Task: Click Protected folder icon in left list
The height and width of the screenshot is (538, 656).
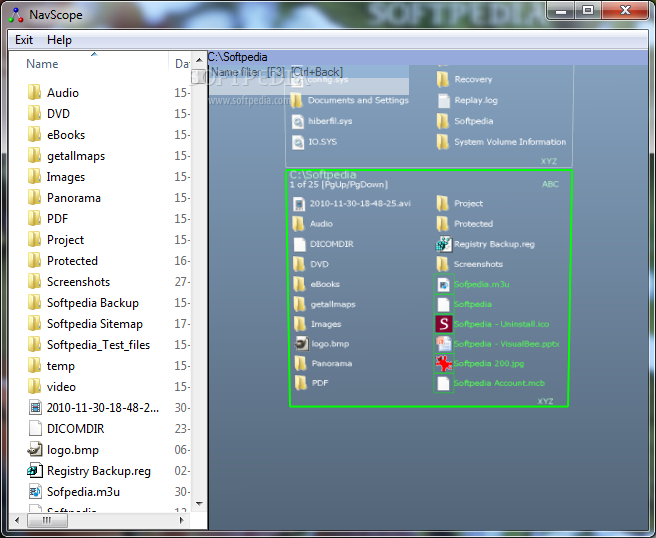Action: click(x=35, y=261)
